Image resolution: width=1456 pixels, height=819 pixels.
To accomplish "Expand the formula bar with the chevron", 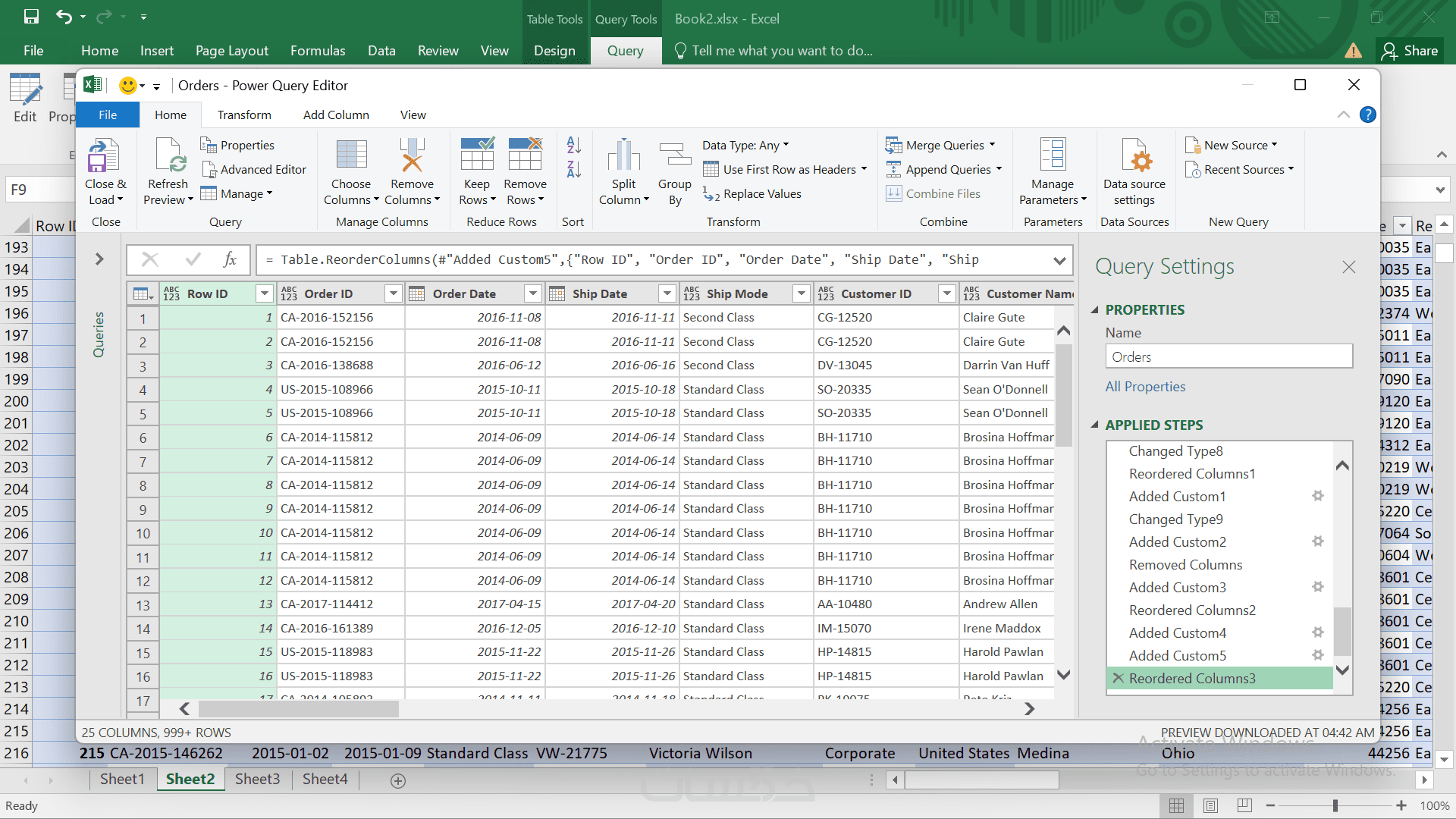I will point(1059,260).
